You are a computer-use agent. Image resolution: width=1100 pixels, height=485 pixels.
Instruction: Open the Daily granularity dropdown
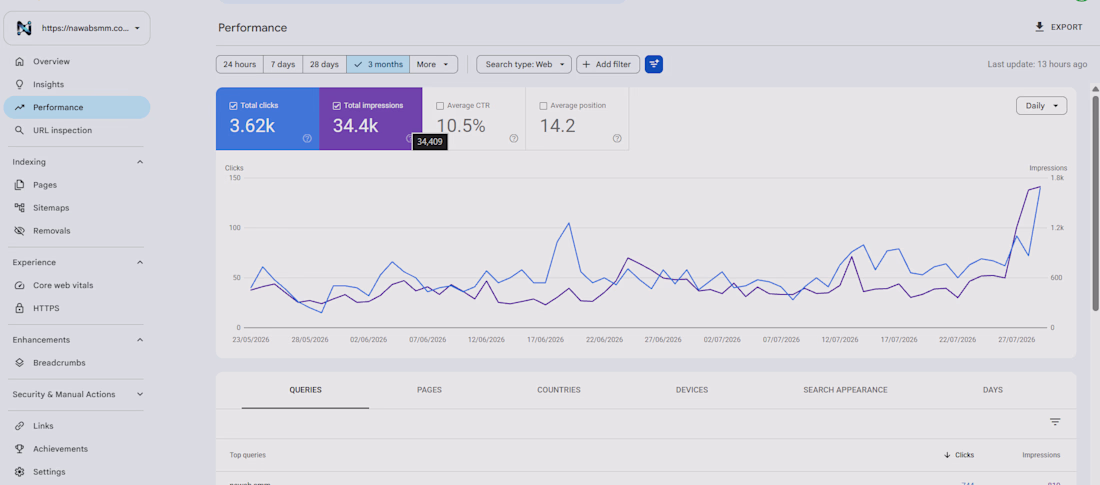click(x=1041, y=106)
